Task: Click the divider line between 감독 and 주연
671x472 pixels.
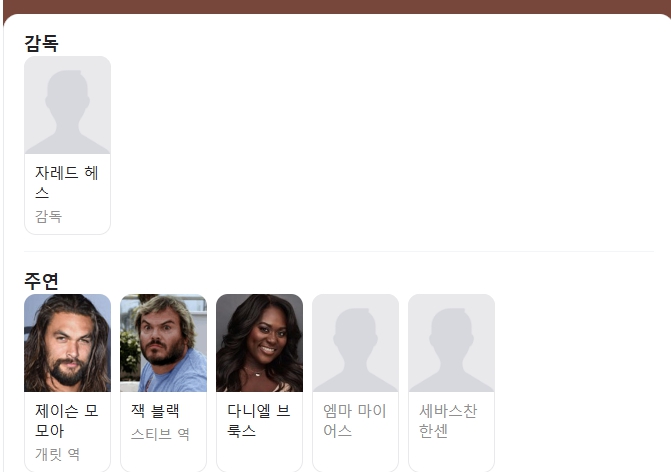Action: pyautogui.click(x=339, y=252)
